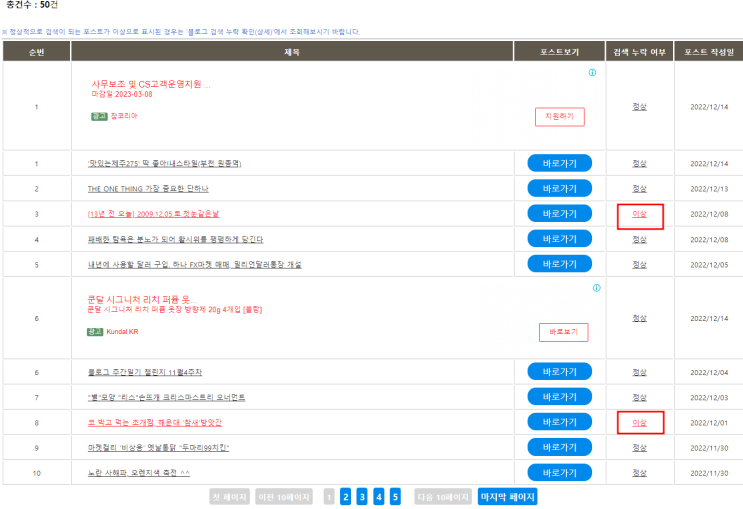Click the 순번 column header
Screen dimensions: 743x509
(36, 52)
